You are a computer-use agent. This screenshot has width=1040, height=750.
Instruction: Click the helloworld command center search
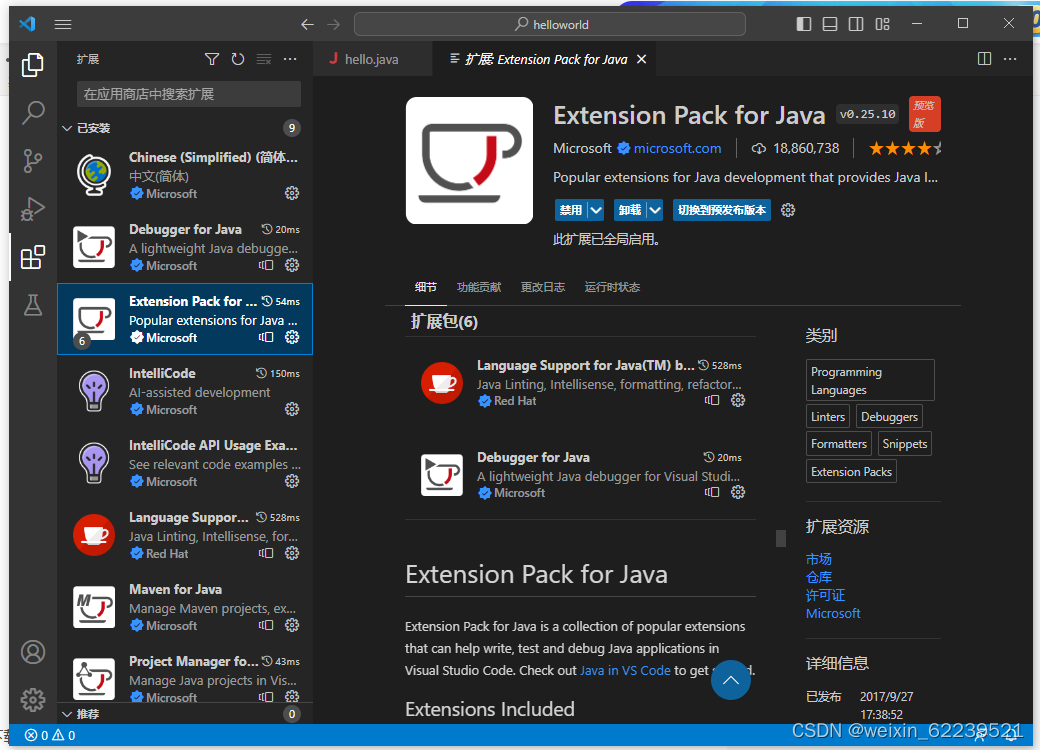pyautogui.click(x=550, y=25)
